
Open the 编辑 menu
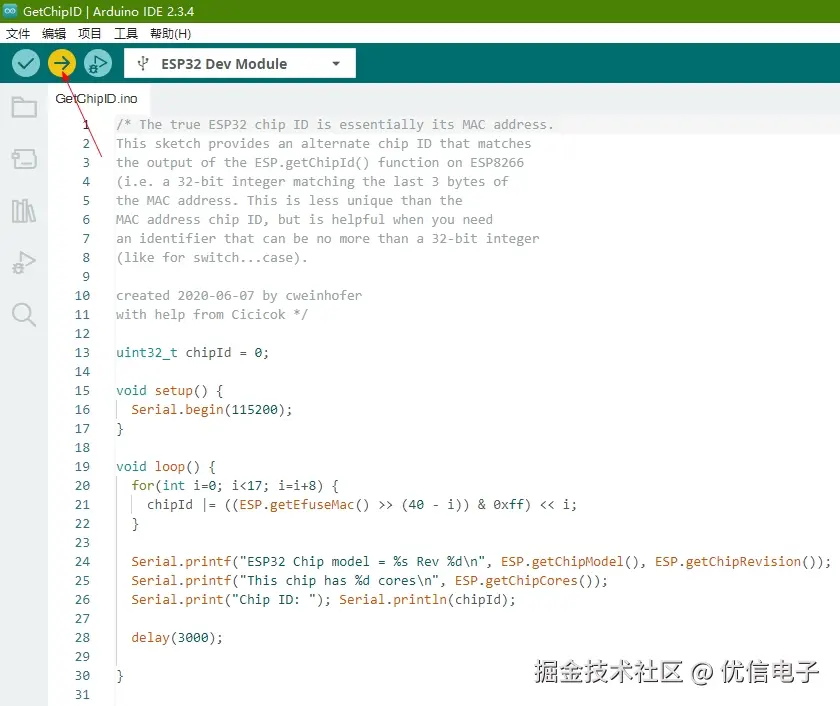54,34
